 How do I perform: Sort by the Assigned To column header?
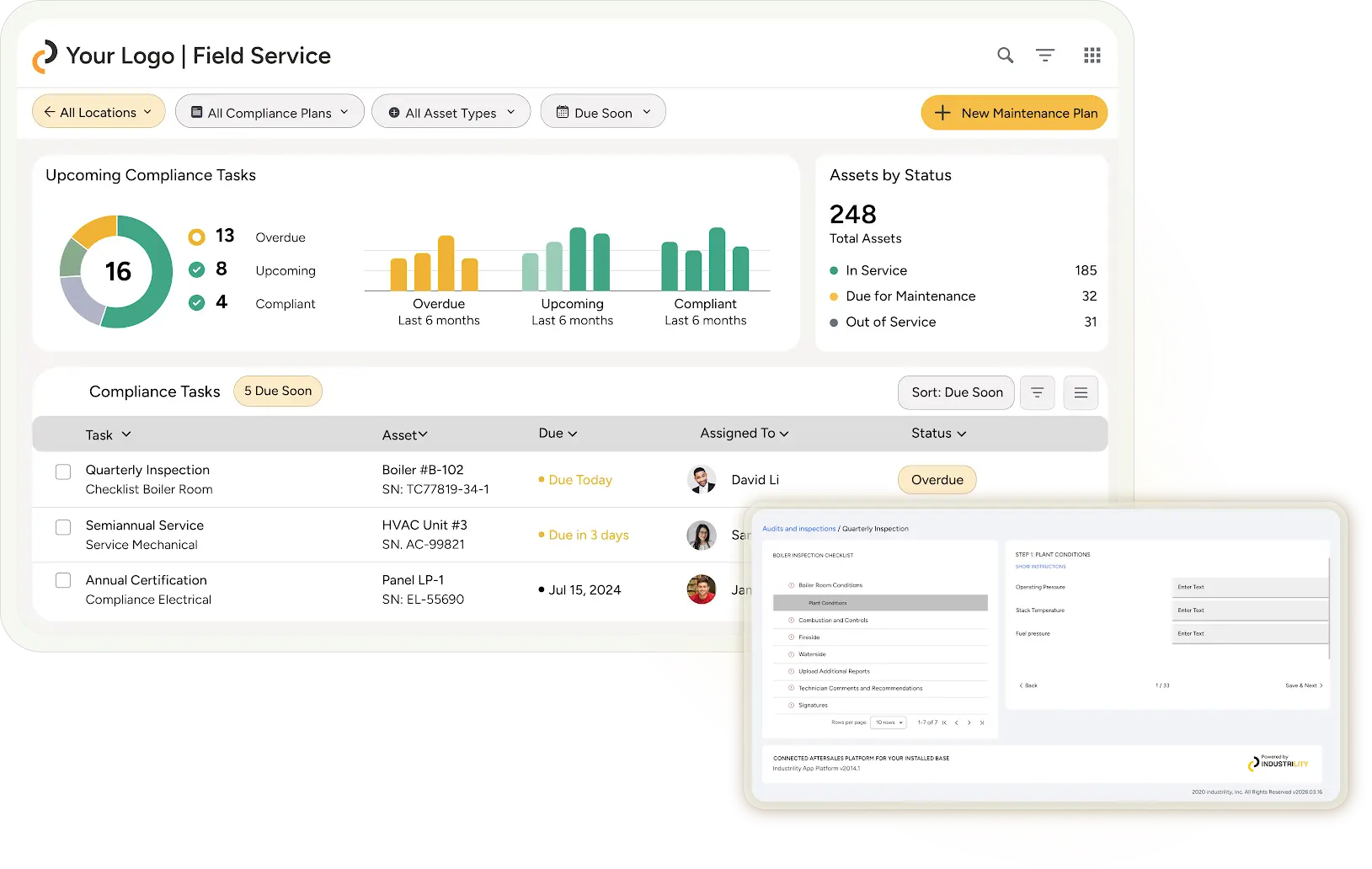[x=744, y=434]
